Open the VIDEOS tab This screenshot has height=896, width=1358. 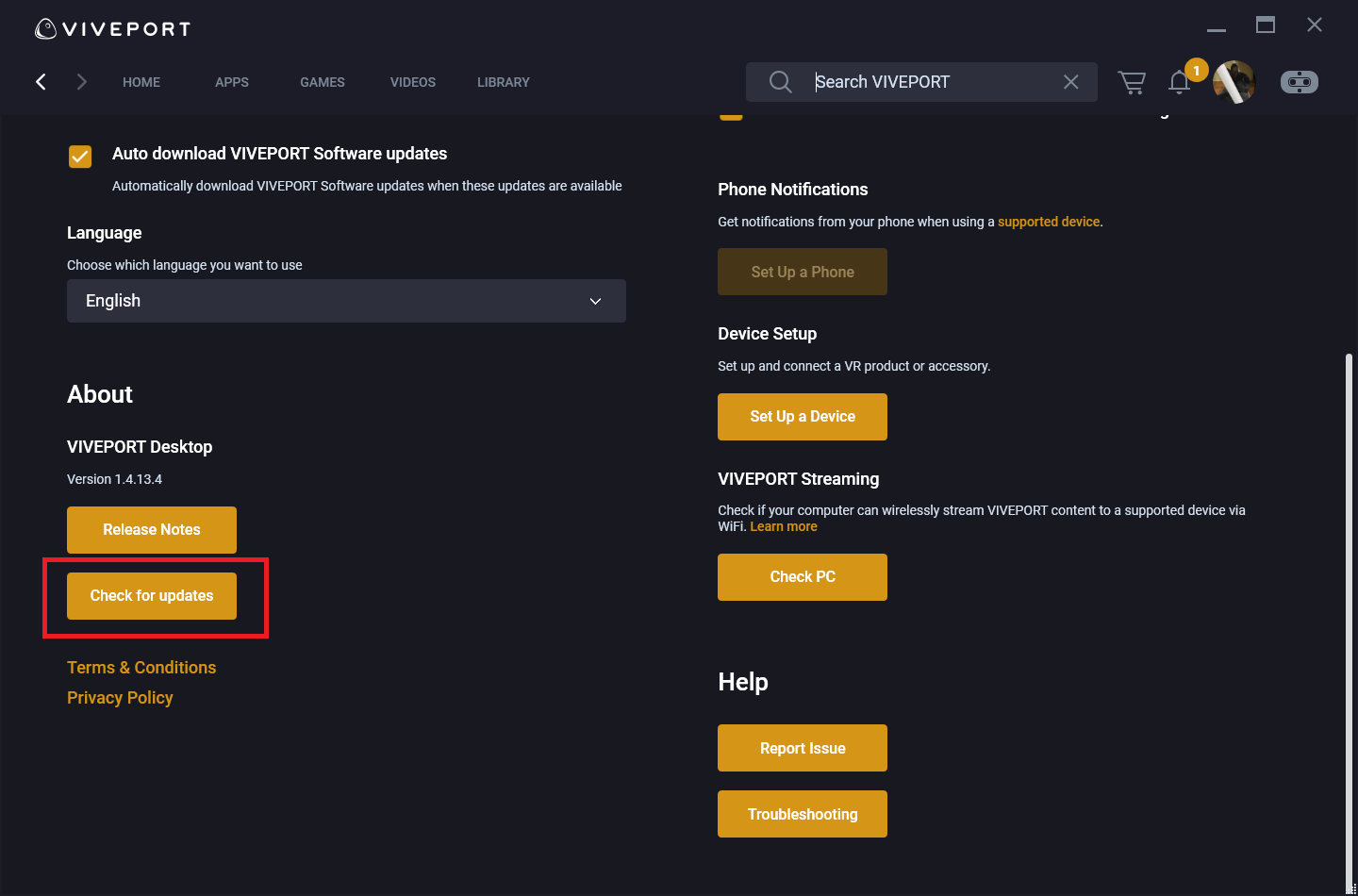tap(413, 82)
